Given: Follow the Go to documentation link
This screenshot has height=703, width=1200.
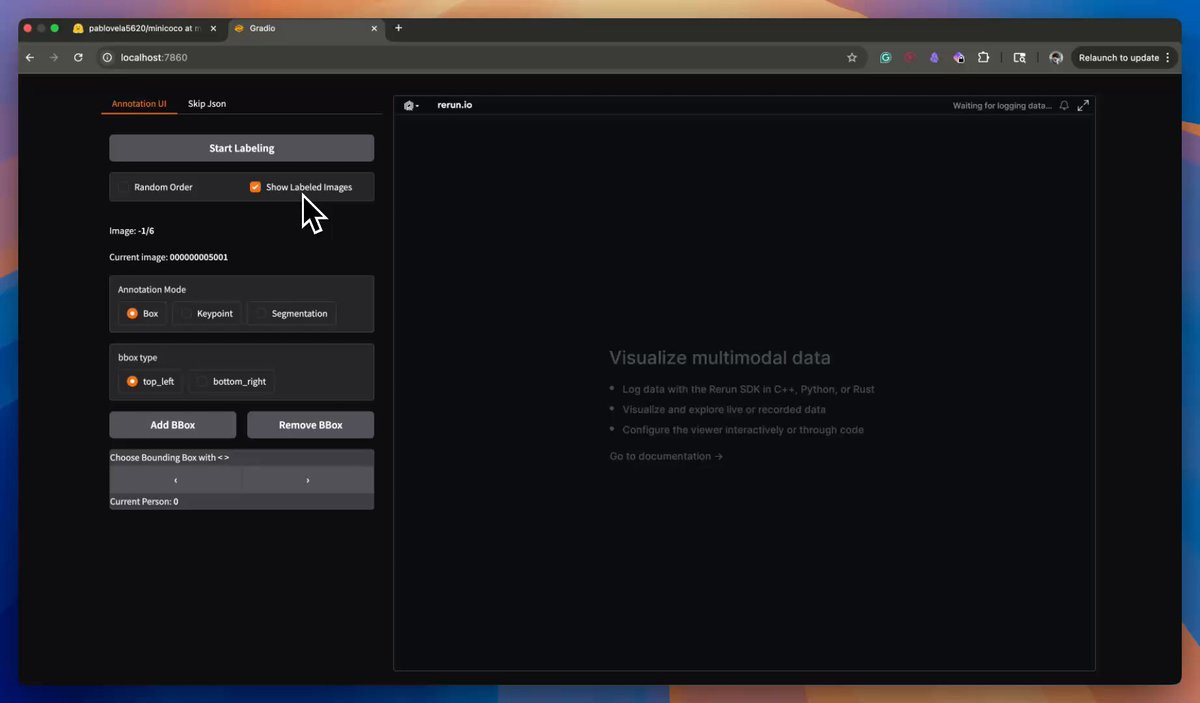Looking at the screenshot, I should 666,456.
